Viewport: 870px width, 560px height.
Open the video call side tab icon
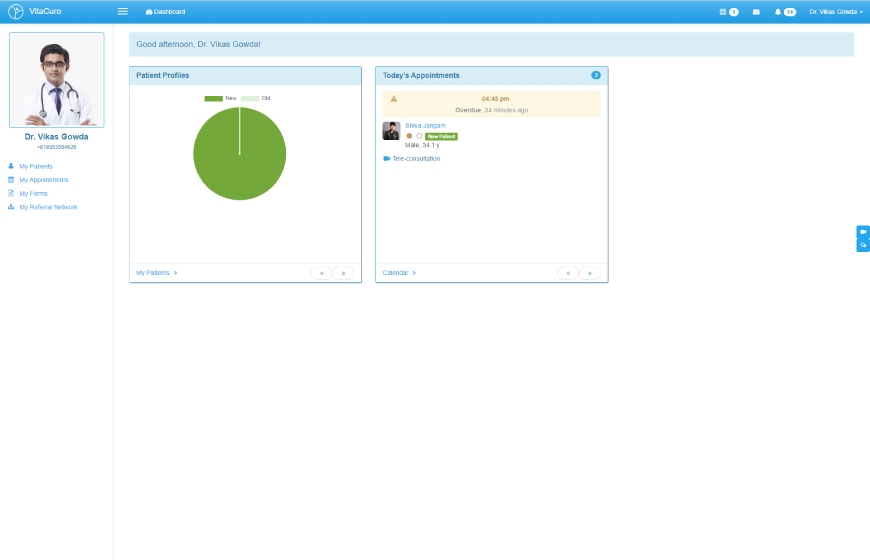coord(863,232)
